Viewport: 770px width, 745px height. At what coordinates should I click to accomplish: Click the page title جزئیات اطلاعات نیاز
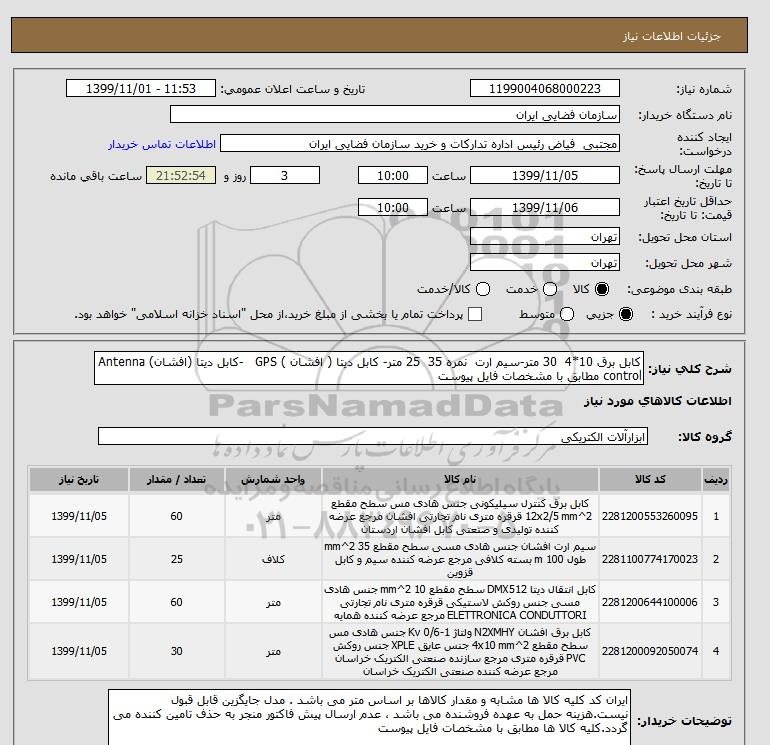pyautogui.click(x=671, y=36)
